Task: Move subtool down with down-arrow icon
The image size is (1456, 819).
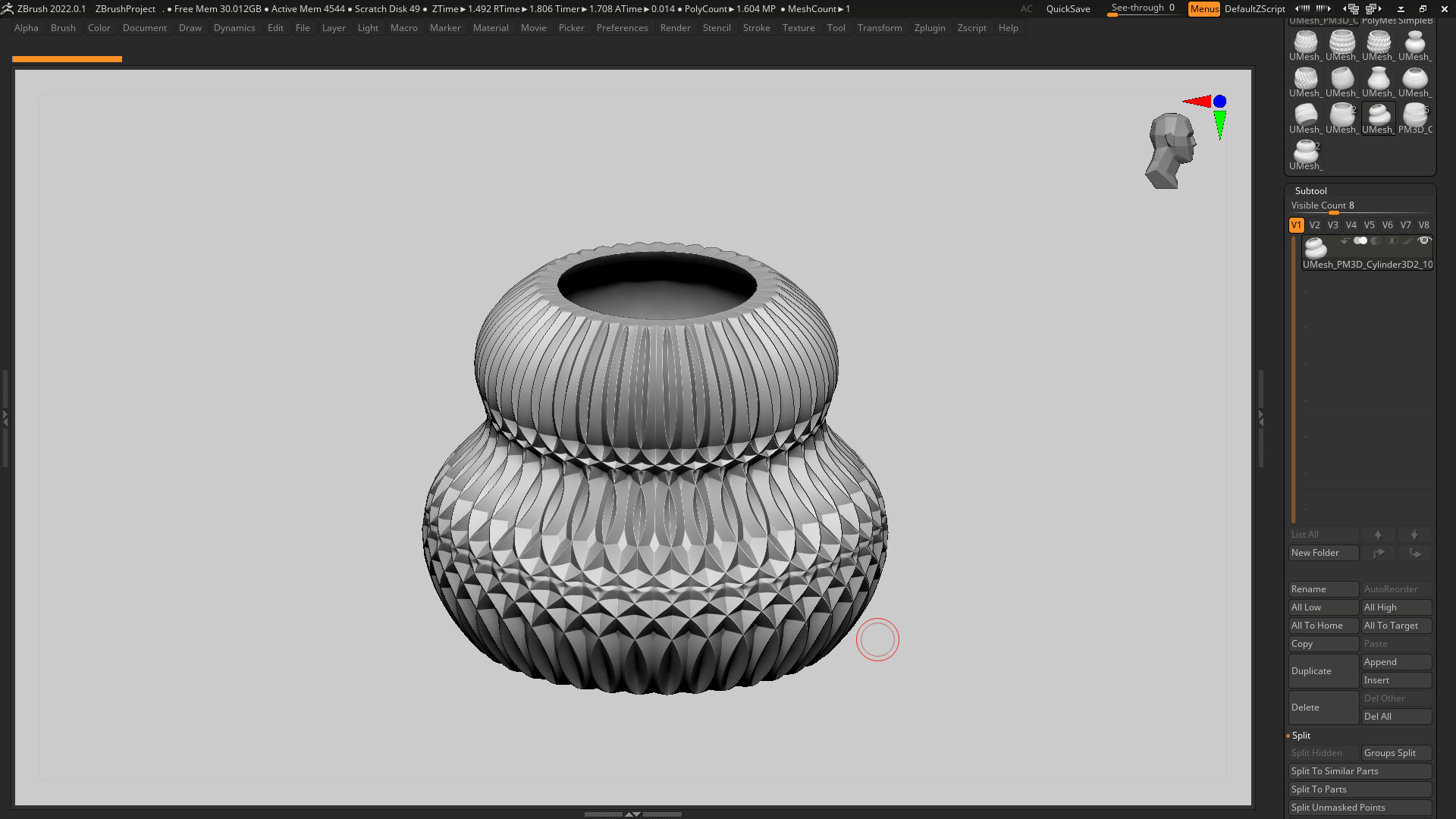Action: click(1414, 535)
